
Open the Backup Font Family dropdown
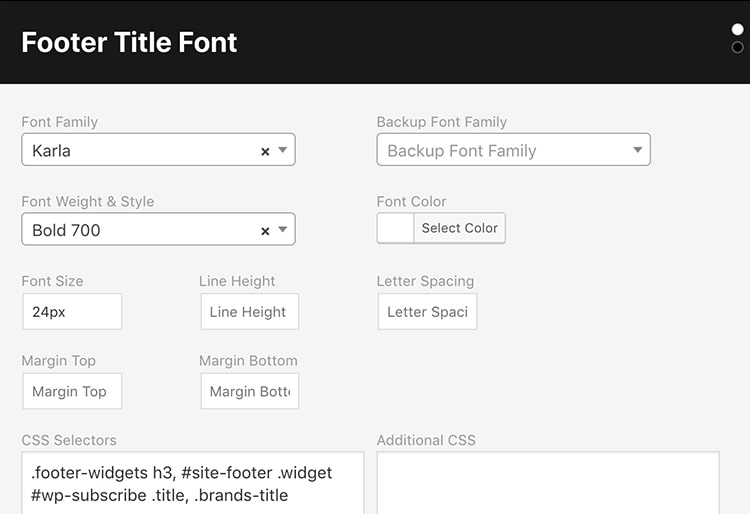click(513, 150)
